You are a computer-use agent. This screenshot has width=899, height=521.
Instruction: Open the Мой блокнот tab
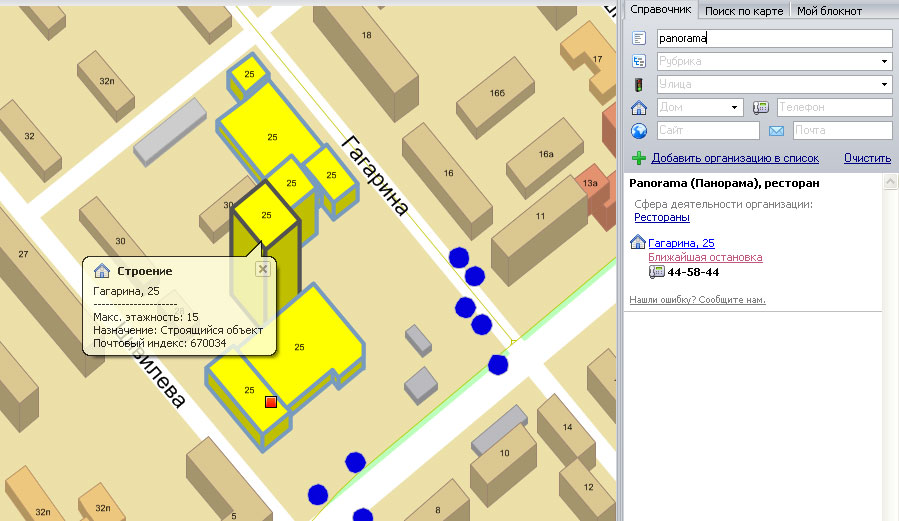click(829, 10)
